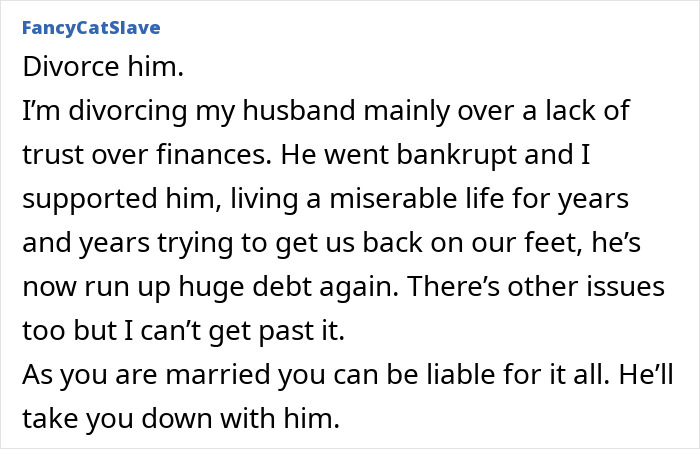Click the phrase 'miserable life' in the comment
Image resolution: width=700 pixels, height=449 pixels.
point(387,198)
